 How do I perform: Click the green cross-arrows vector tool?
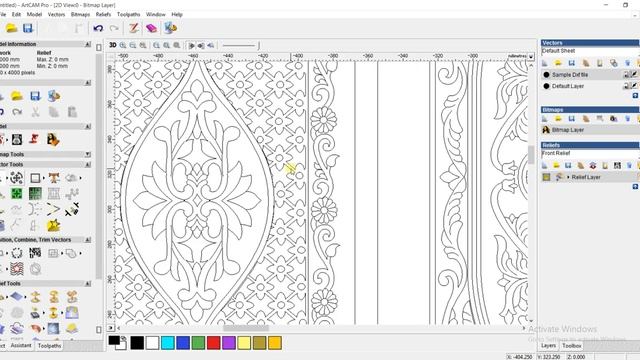pyautogui.click(x=17, y=193)
